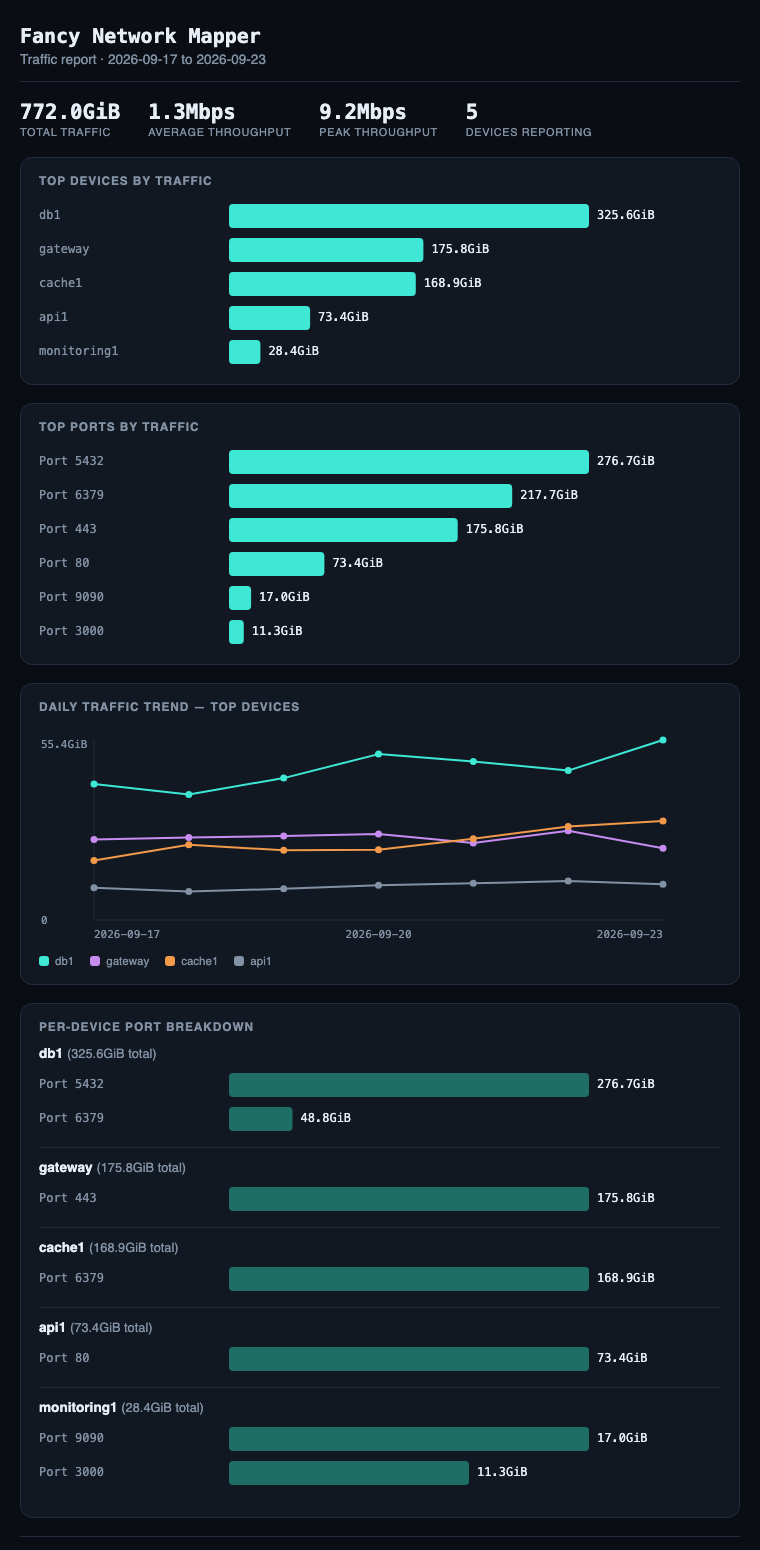760x1550 pixels.
Task: Click the Top Devices By Traffic heading
Action: point(126,181)
